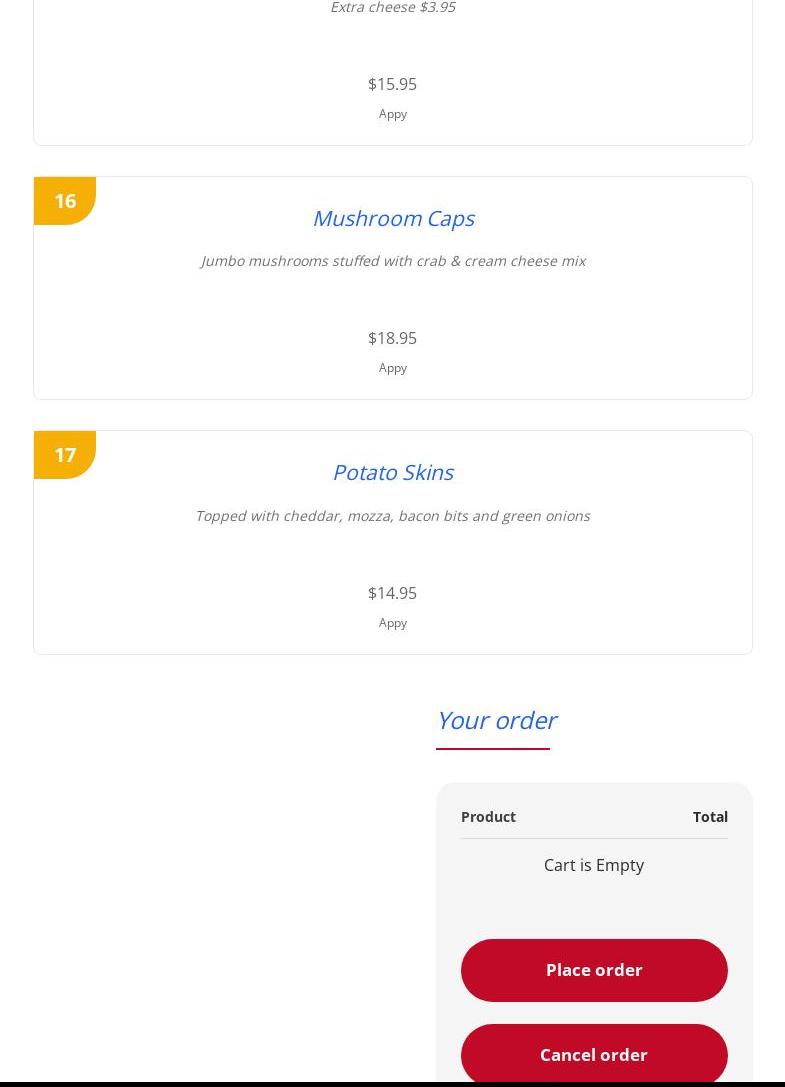
Task: Open the Potato Skins item title
Action: [393, 473]
